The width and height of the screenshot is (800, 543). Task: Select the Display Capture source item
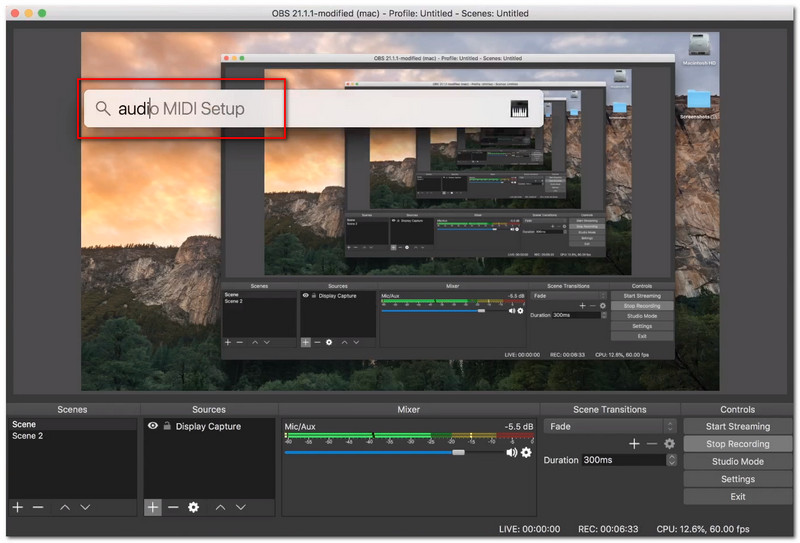[210, 426]
